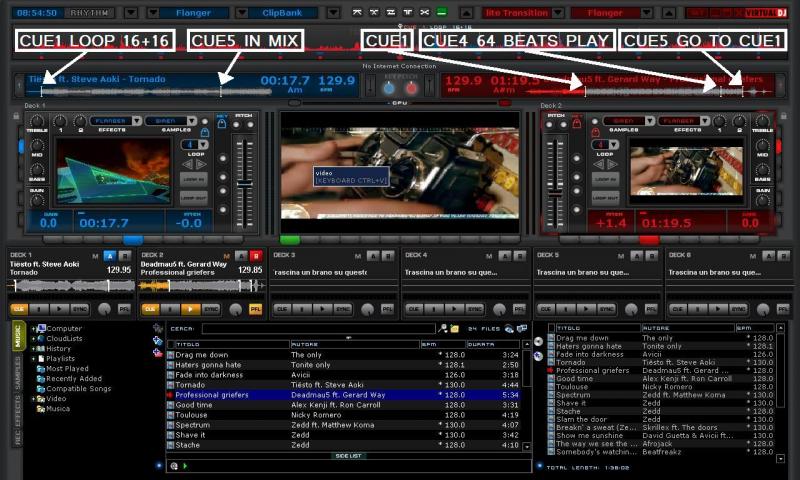The height and width of the screenshot is (480, 800).
Task: Pause Deck 2 in the deck strip
Action: 170,309
